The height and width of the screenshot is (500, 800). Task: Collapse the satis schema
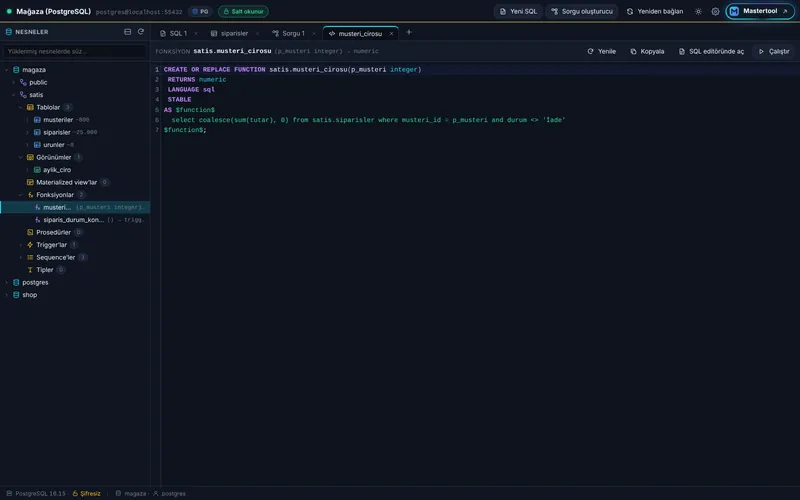click(14, 95)
